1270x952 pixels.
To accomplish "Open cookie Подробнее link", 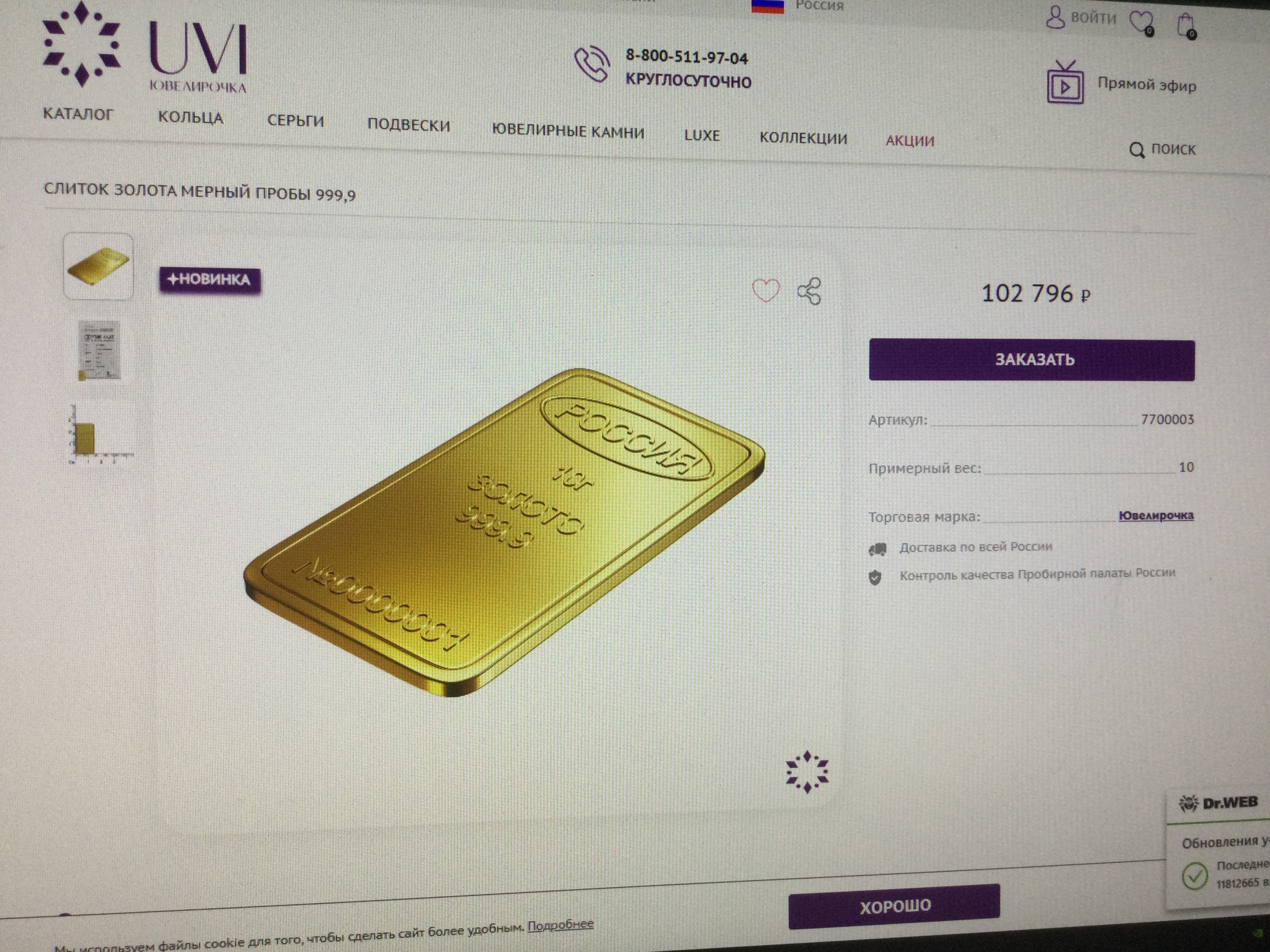I will [561, 925].
